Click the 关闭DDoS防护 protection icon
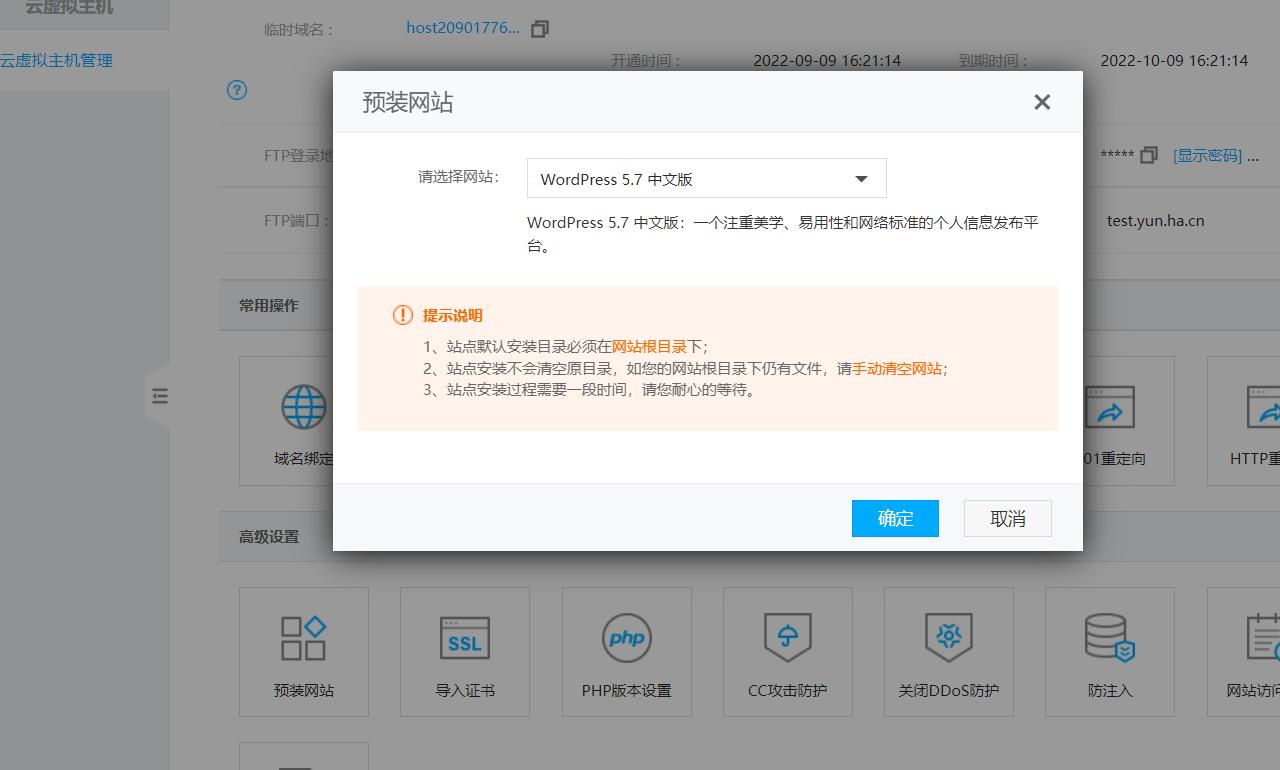 [x=948, y=652]
